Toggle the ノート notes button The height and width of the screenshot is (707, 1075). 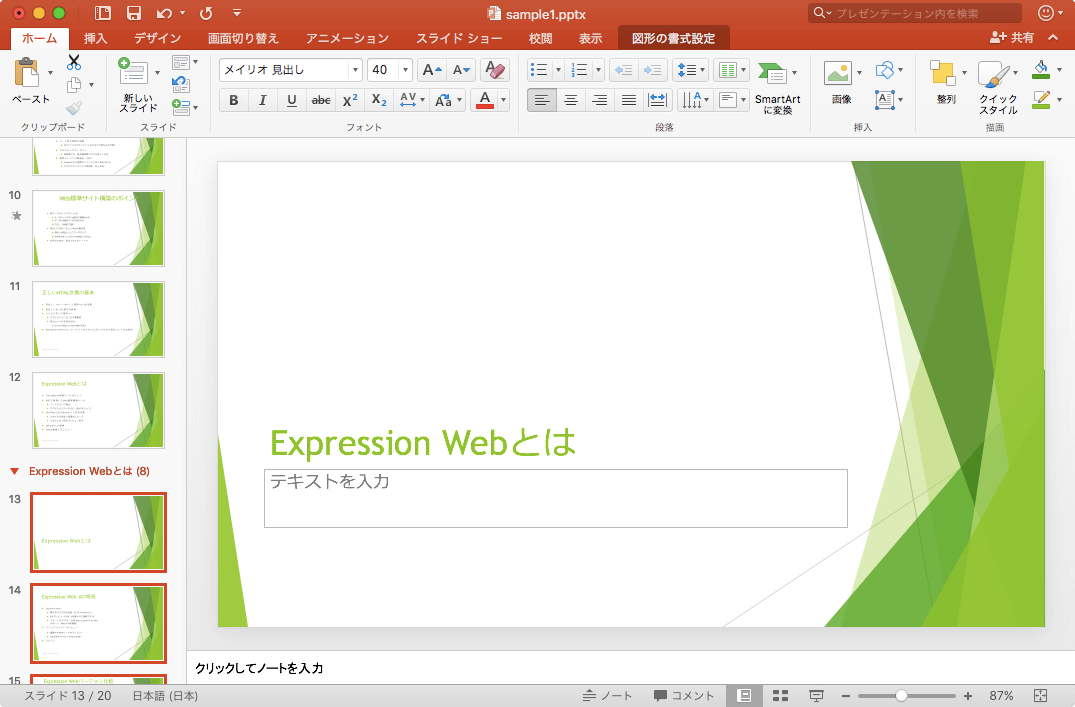point(607,695)
